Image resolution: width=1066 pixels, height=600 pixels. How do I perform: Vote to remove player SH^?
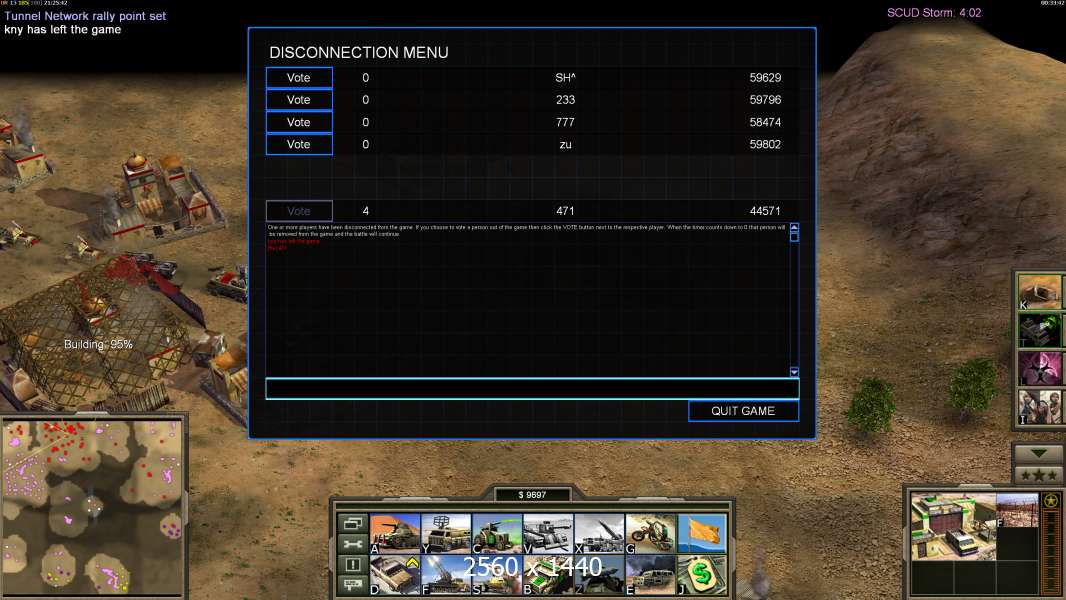(x=299, y=77)
